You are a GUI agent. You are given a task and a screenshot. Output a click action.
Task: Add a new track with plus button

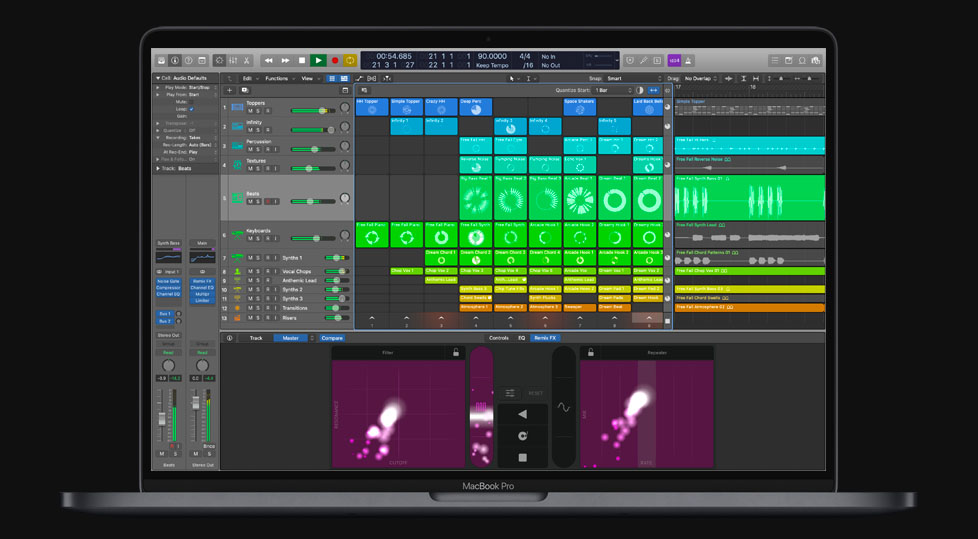(x=230, y=90)
